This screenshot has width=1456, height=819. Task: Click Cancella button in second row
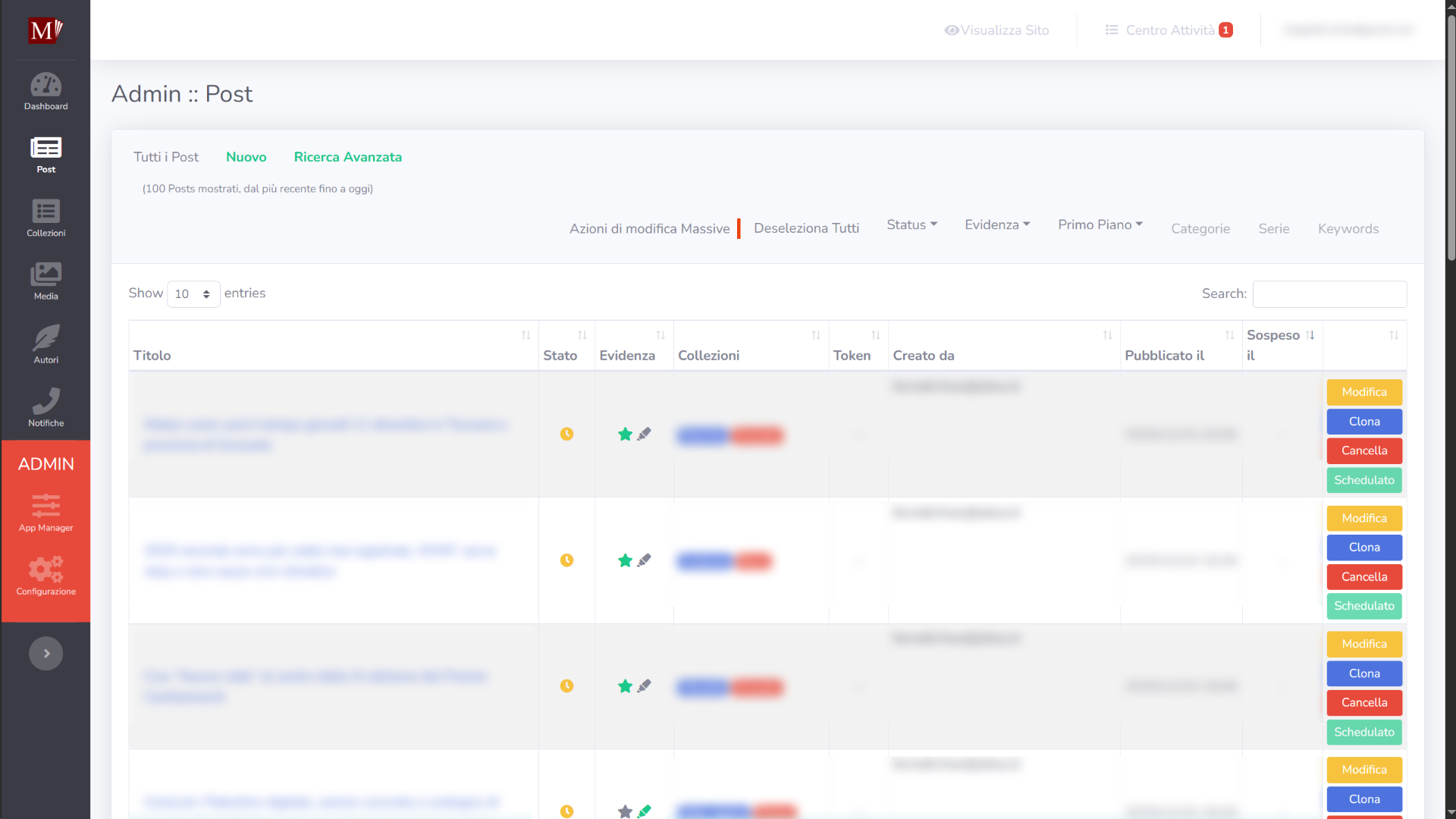click(1363, 577)
